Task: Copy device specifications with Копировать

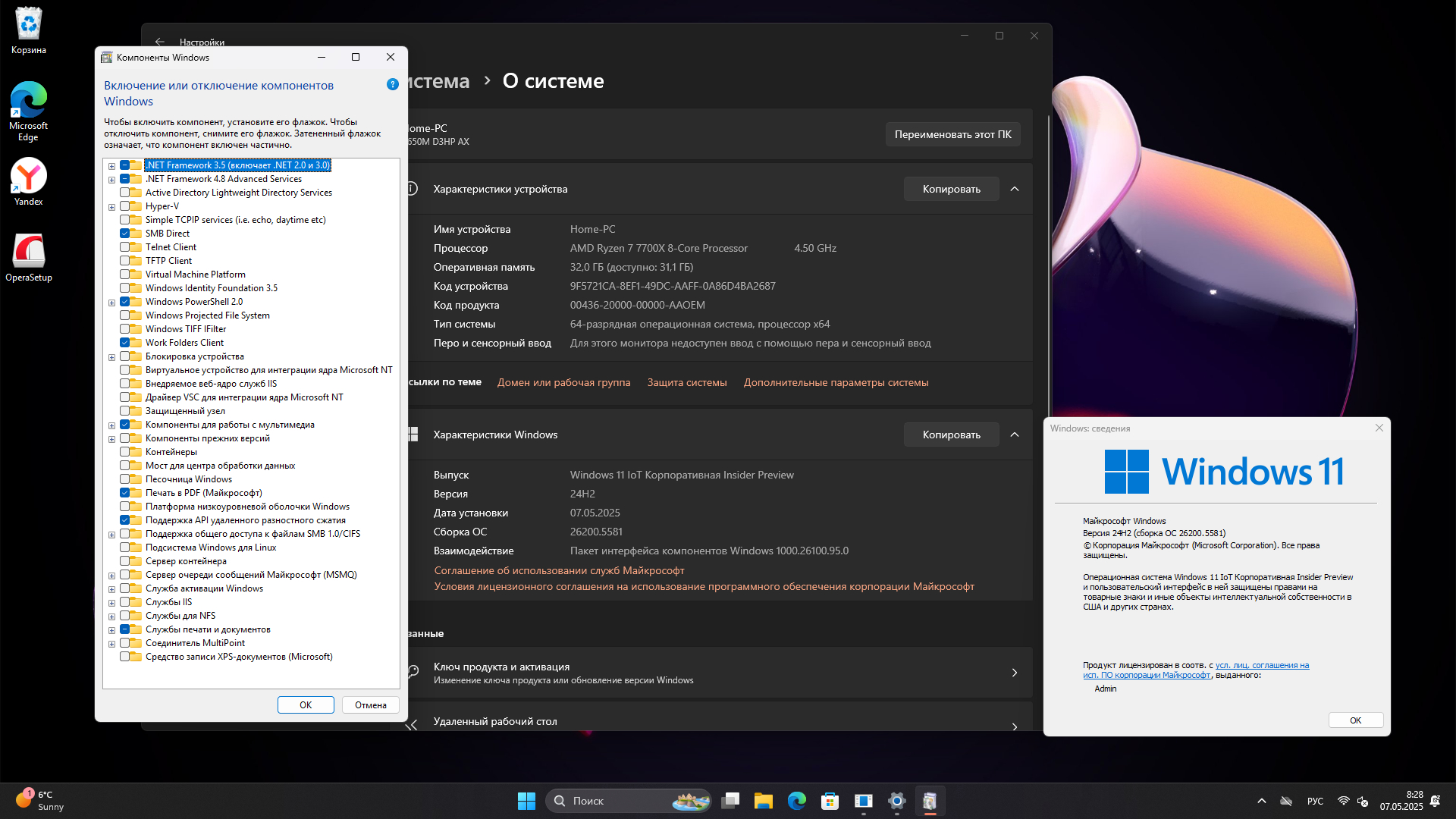Action: click(951, 189)
